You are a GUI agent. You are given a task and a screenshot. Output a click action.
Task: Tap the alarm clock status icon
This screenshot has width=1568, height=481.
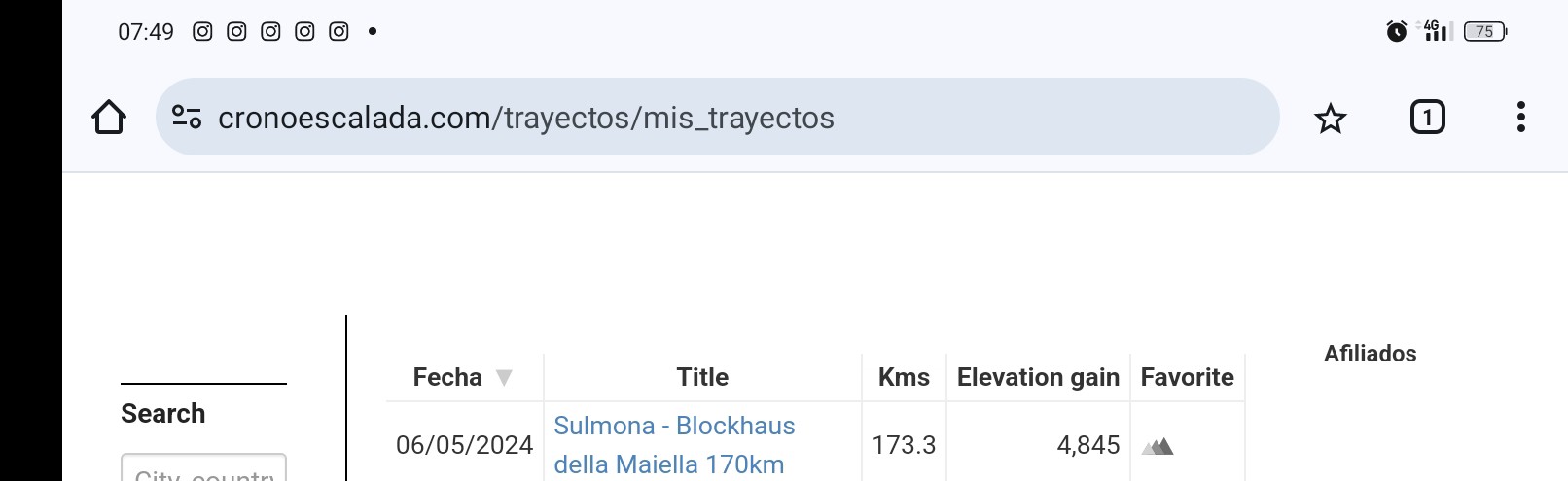point(1396,31)
